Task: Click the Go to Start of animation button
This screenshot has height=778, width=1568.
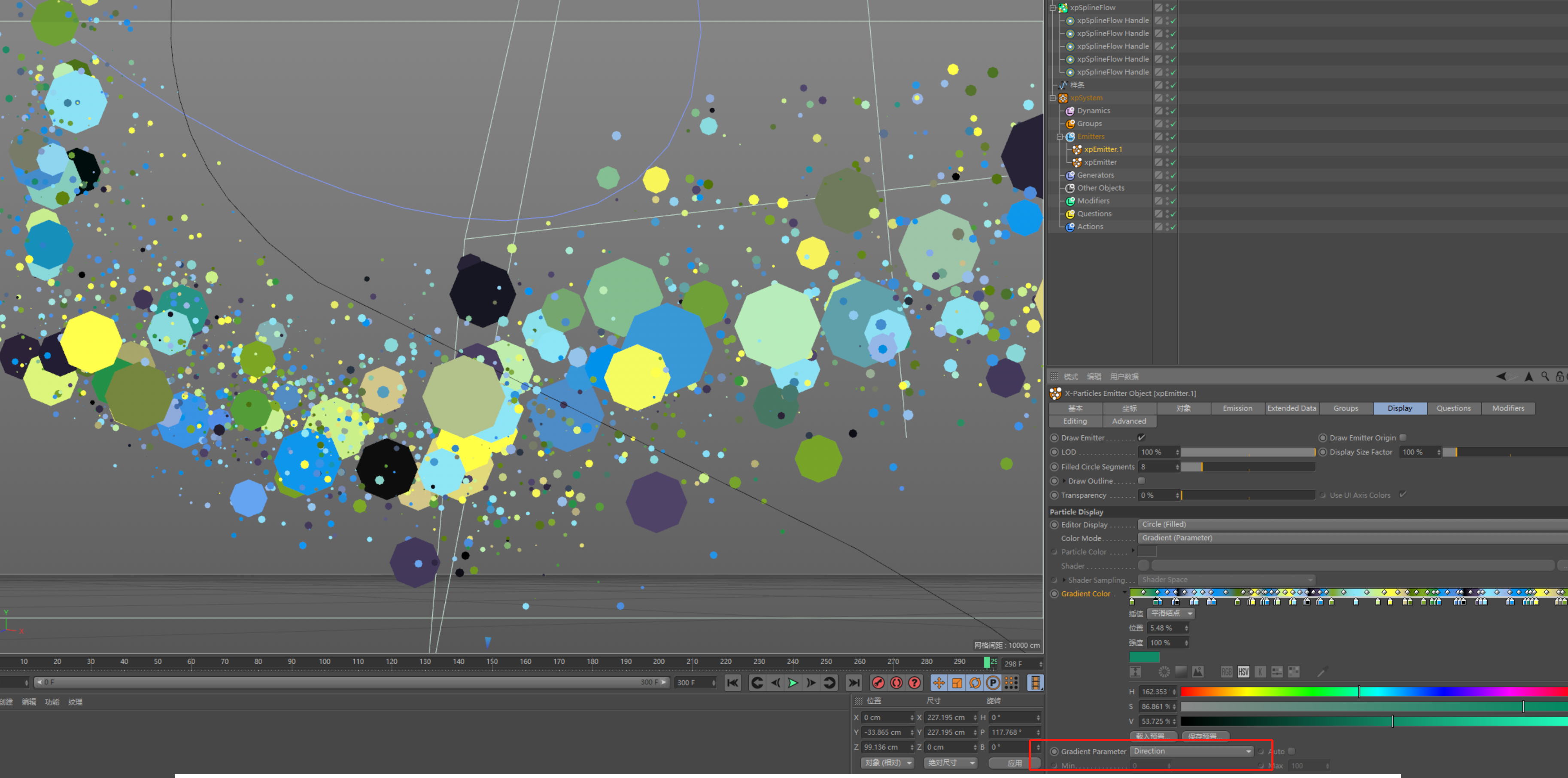Action: (x=732, y=682)
